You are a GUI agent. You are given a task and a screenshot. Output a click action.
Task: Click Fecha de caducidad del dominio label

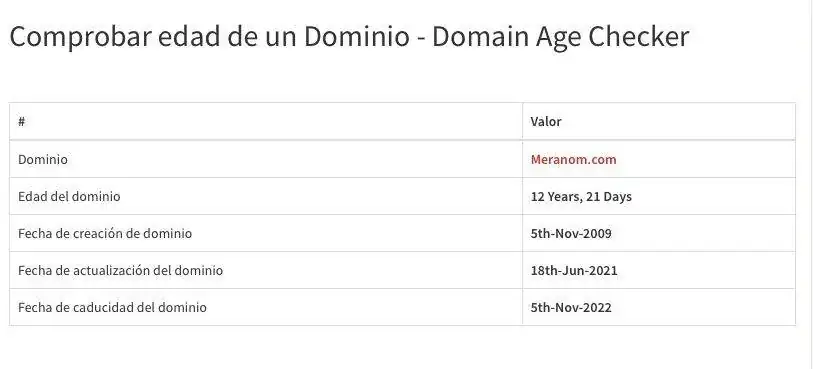click(x=112, y=307)
